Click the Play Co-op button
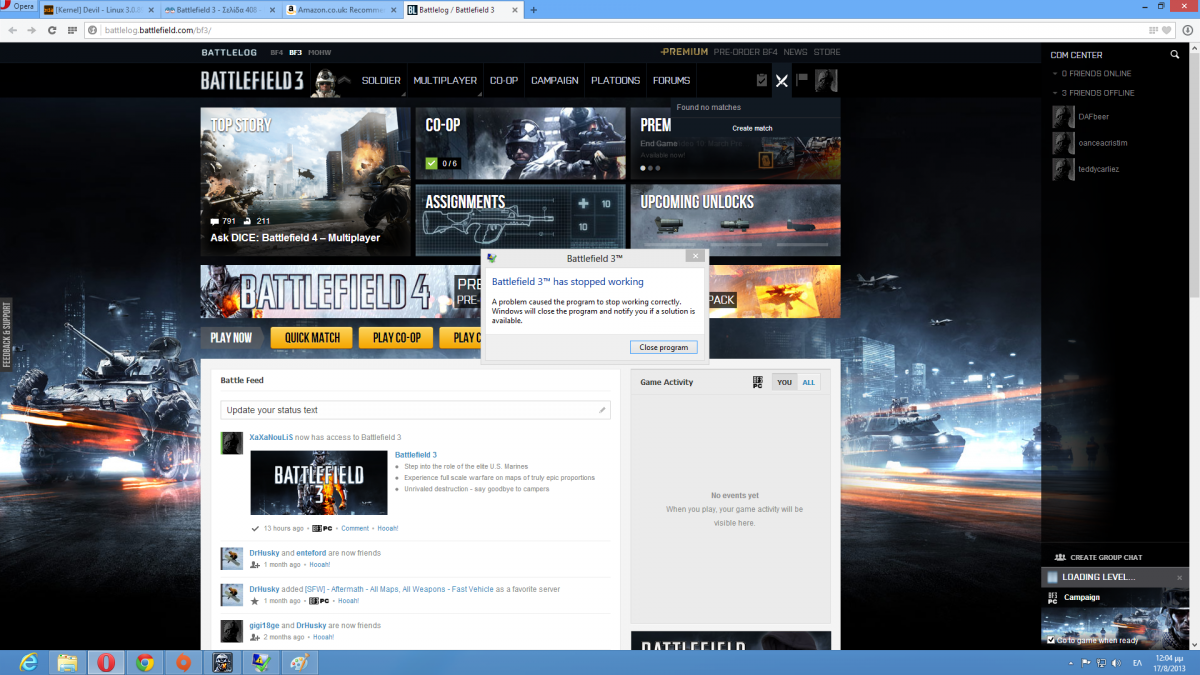This screenshot has height=675, width=1200. pos(397,338)
